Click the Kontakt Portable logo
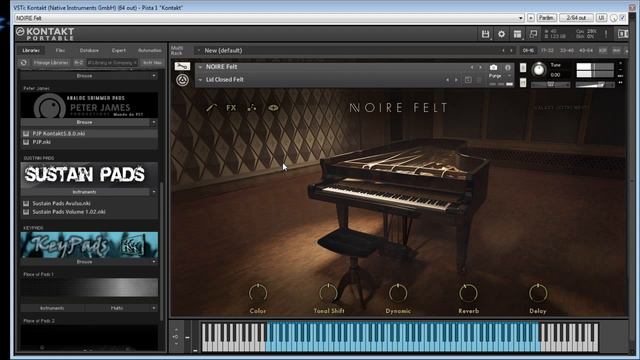The height and width of the screenshot is (360, 640). pyautogui.click(x=45, y=34)
